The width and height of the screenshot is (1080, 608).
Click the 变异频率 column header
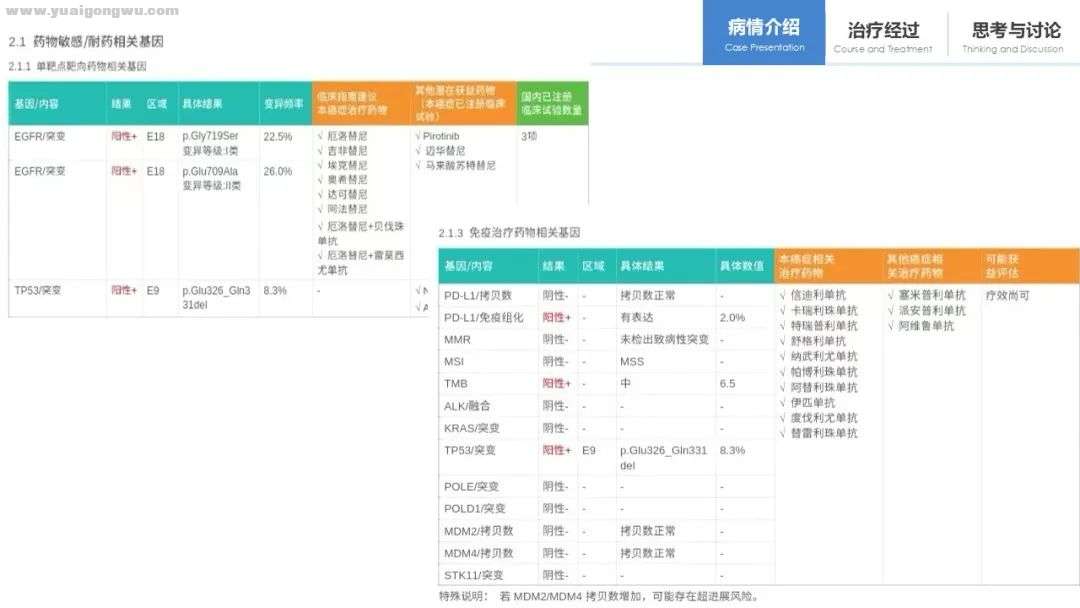[x=284, y=104]
